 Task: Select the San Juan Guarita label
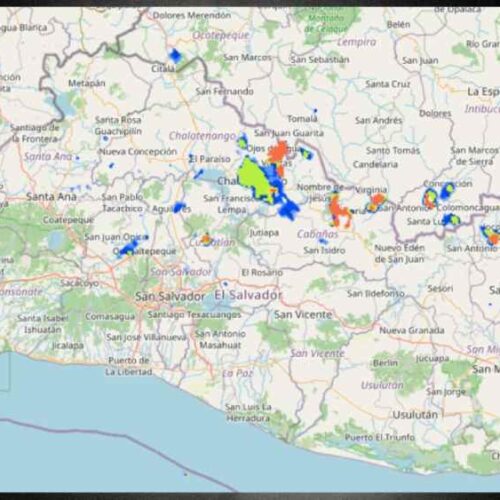tap(289, 133)
